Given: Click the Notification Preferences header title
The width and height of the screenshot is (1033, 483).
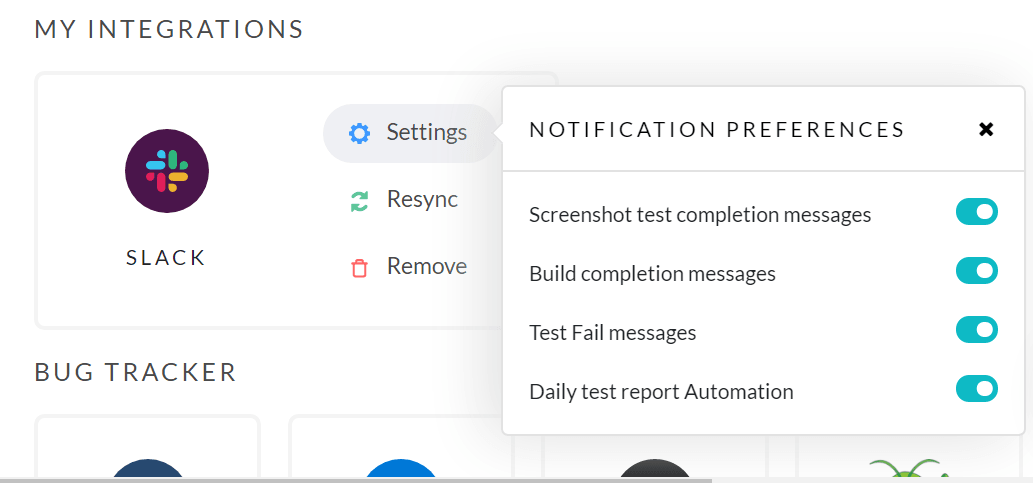Looking at the screenshot, I should point(716,129).
